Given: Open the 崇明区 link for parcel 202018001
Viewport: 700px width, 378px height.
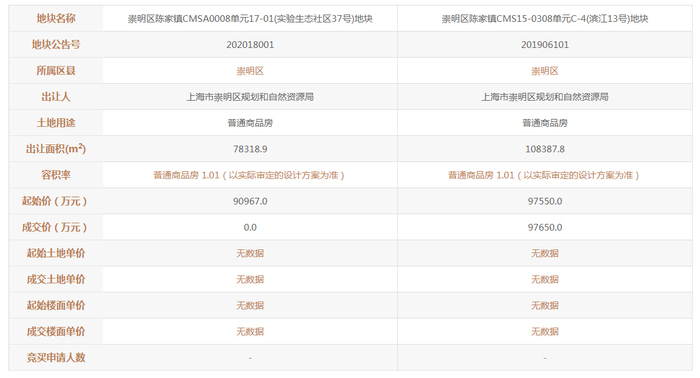Looking at the screenshot, I should pos(250,71).
